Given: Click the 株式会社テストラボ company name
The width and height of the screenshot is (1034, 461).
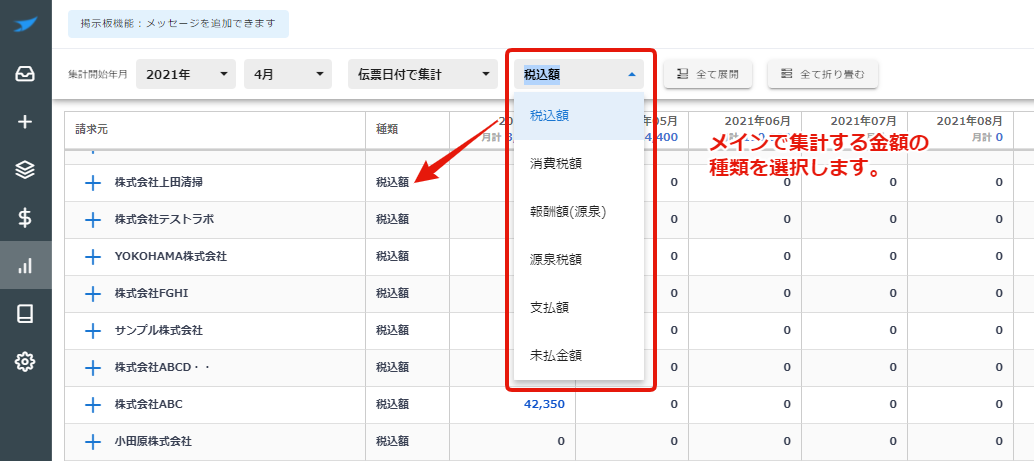Looking at the screenshot, I should coord(164,220).
